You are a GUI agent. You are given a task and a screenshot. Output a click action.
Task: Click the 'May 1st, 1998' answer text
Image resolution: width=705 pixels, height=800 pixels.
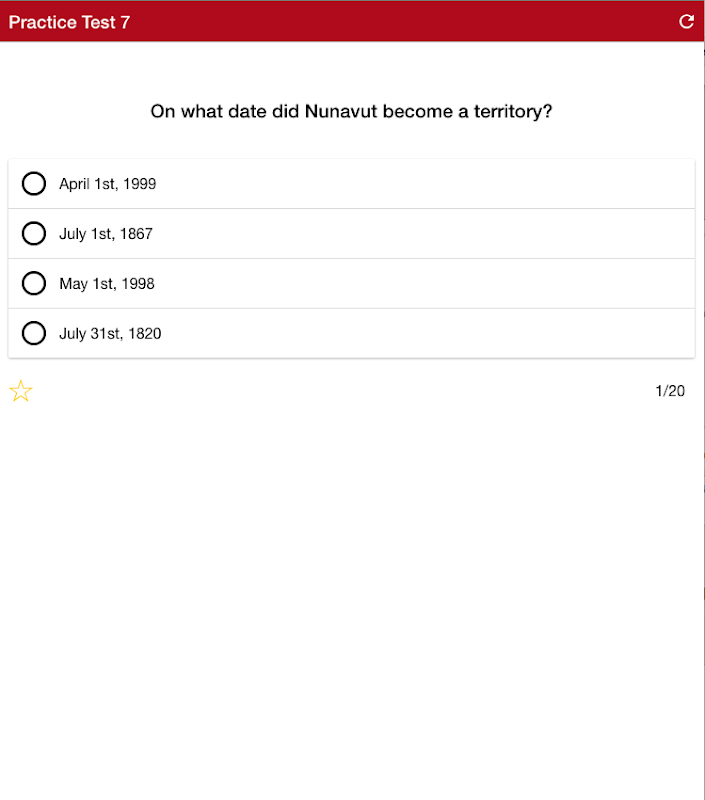(x=107, y=284)
